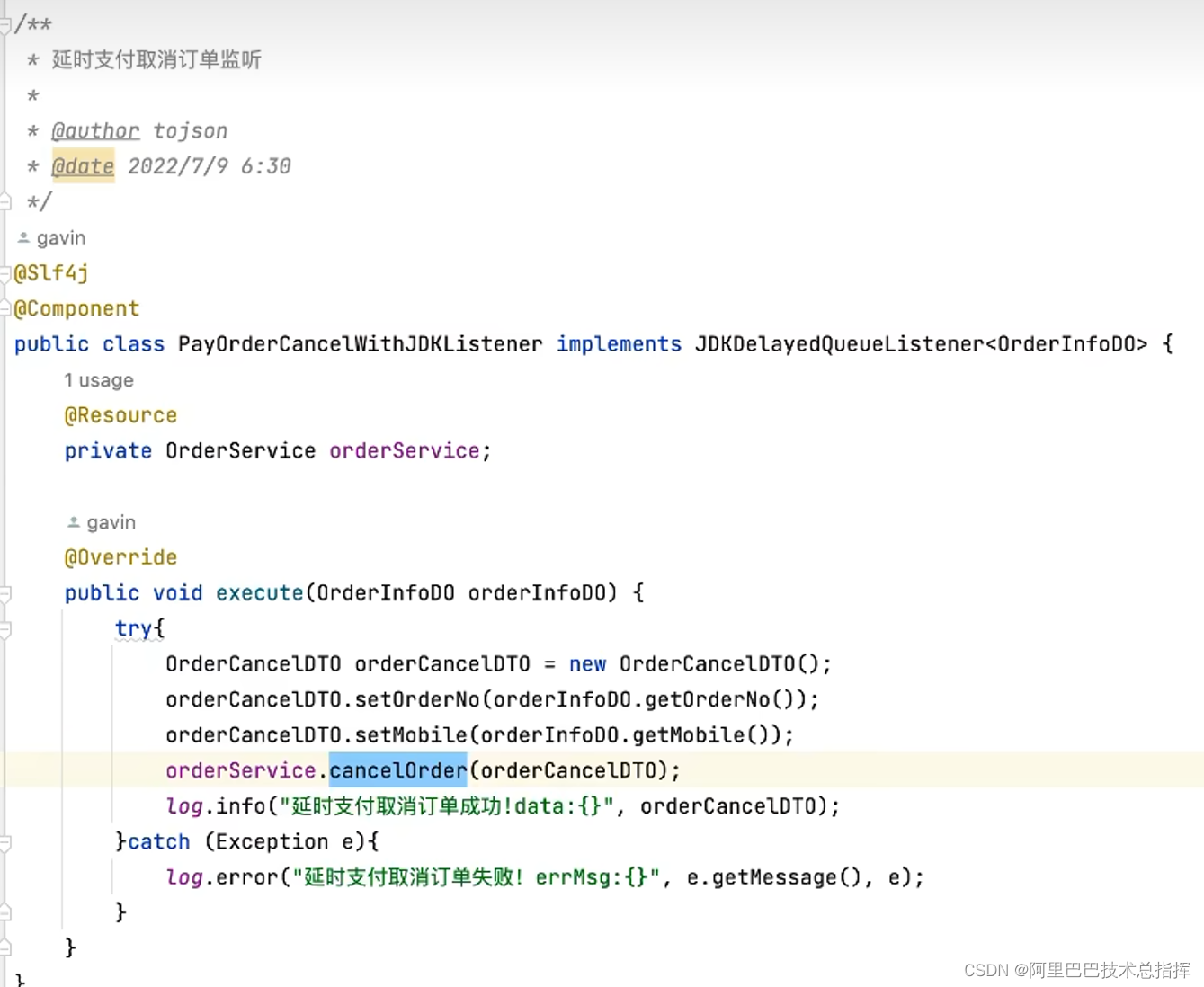
Task: Click the @Resource annotation
Action: click(x=120, y=415)
